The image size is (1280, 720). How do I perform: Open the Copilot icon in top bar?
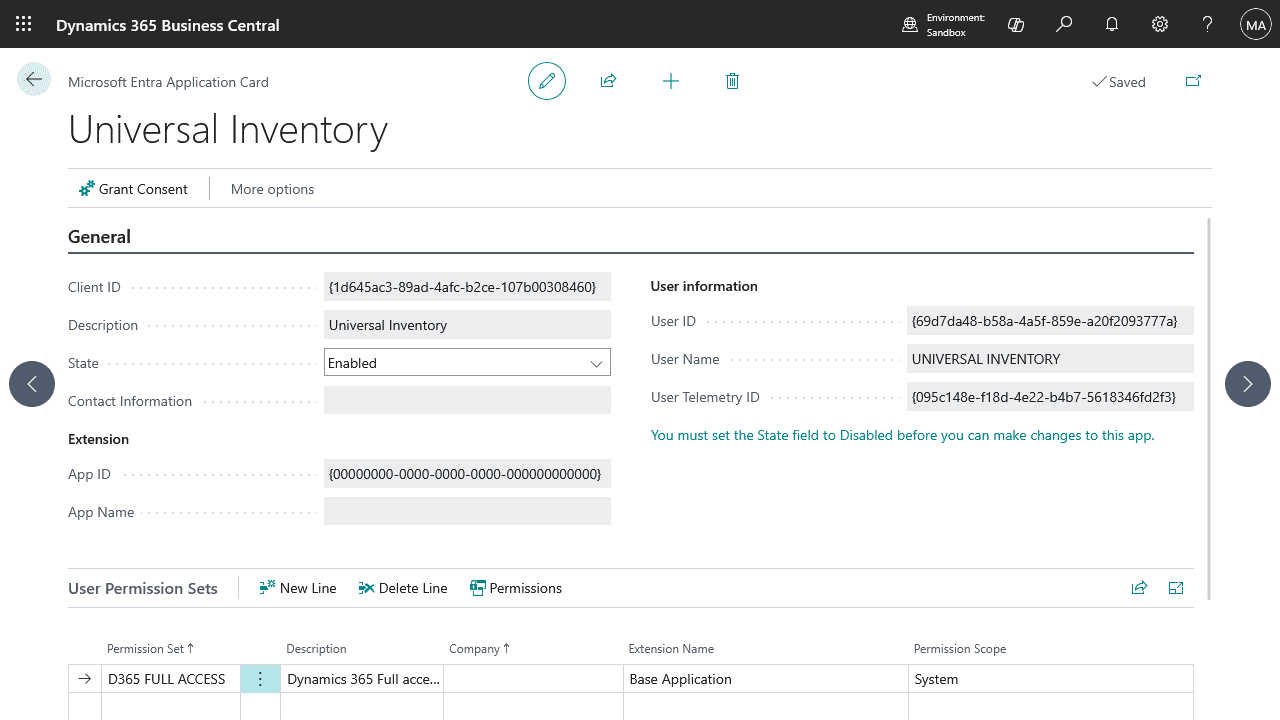pyautogui.click(x=1016, y=24)
